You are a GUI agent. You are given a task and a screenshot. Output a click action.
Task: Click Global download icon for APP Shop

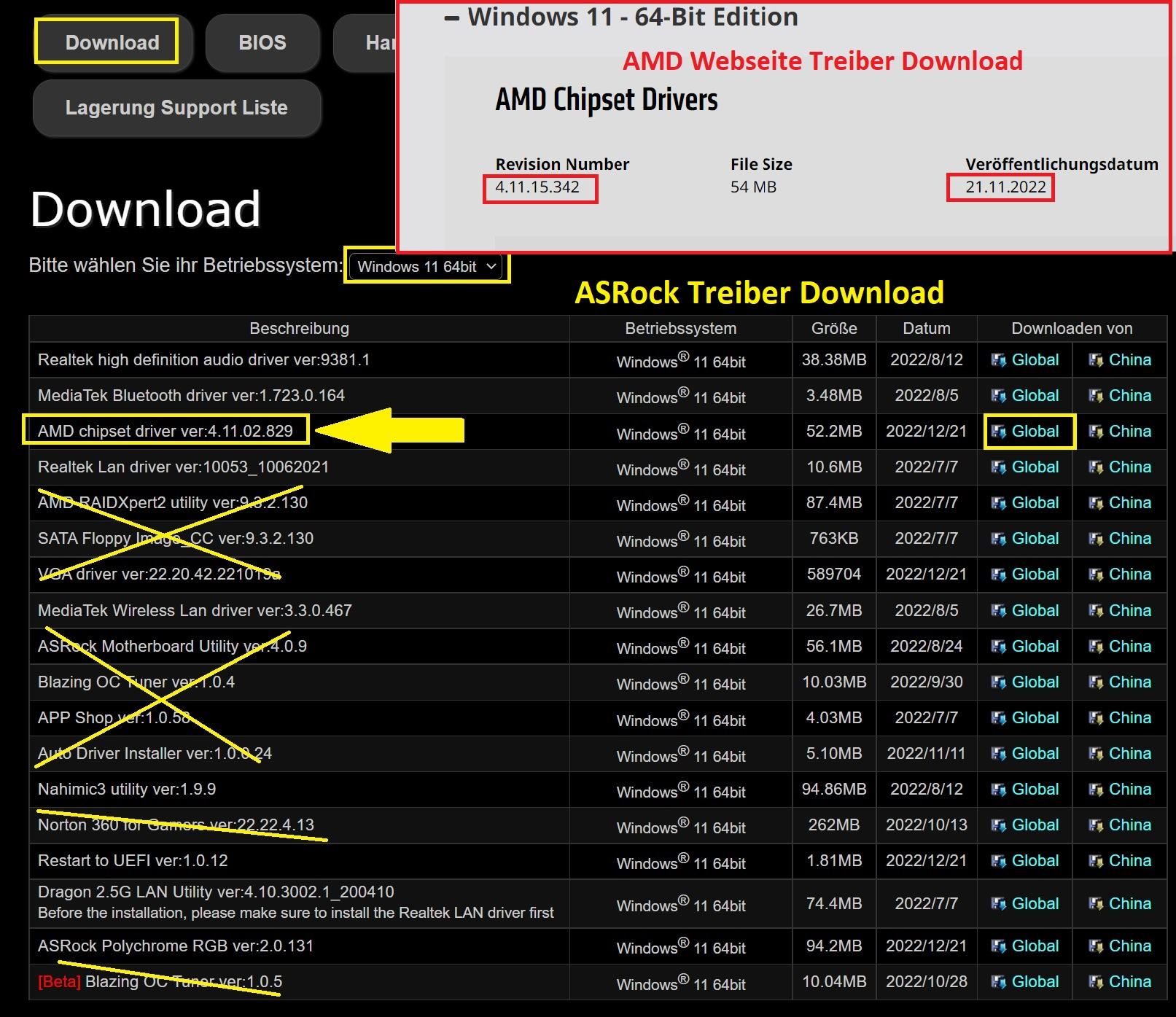tap(998, 718)
